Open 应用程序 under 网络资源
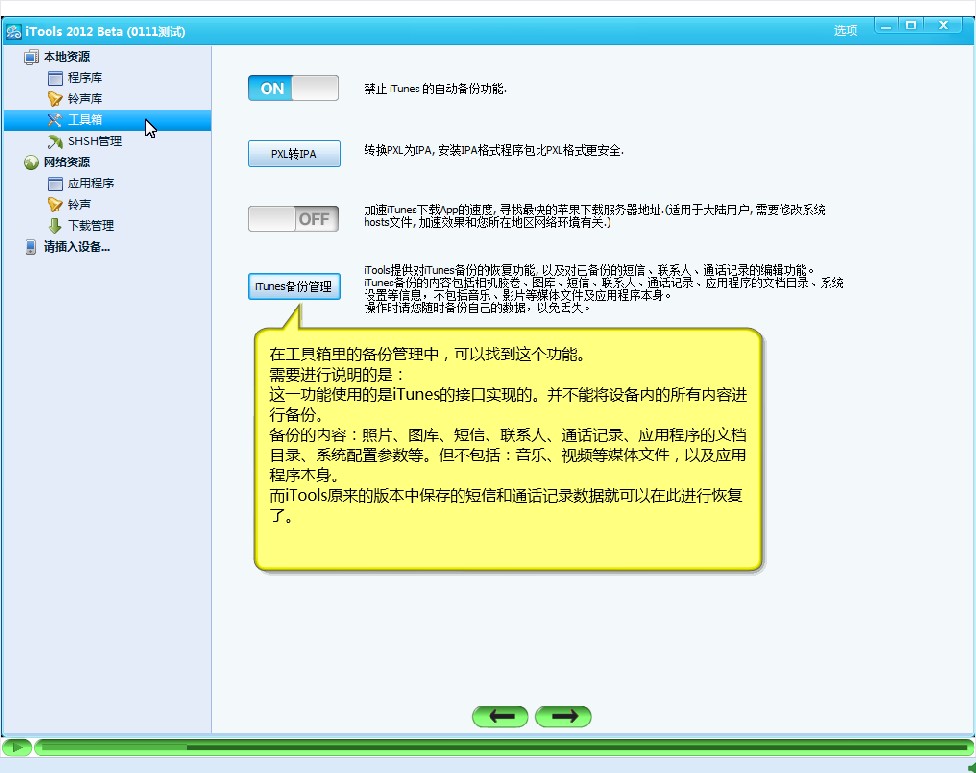Screen dimensions: 976x773 click(91, 184)
